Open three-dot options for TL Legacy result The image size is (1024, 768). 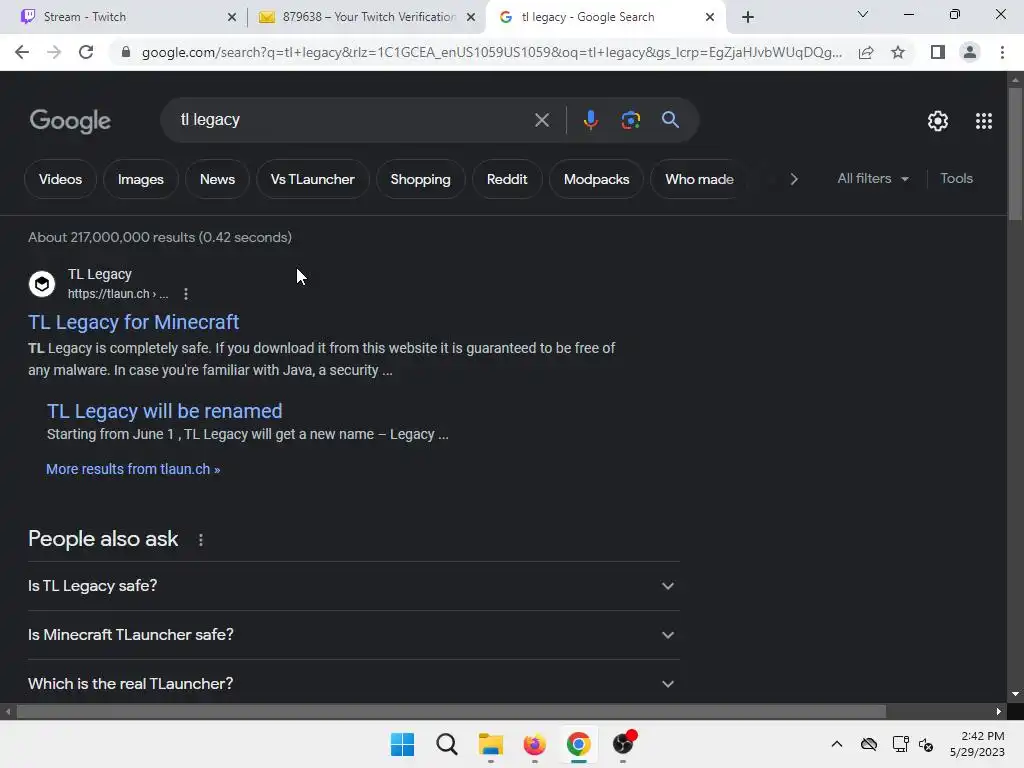tap(186, 294)
